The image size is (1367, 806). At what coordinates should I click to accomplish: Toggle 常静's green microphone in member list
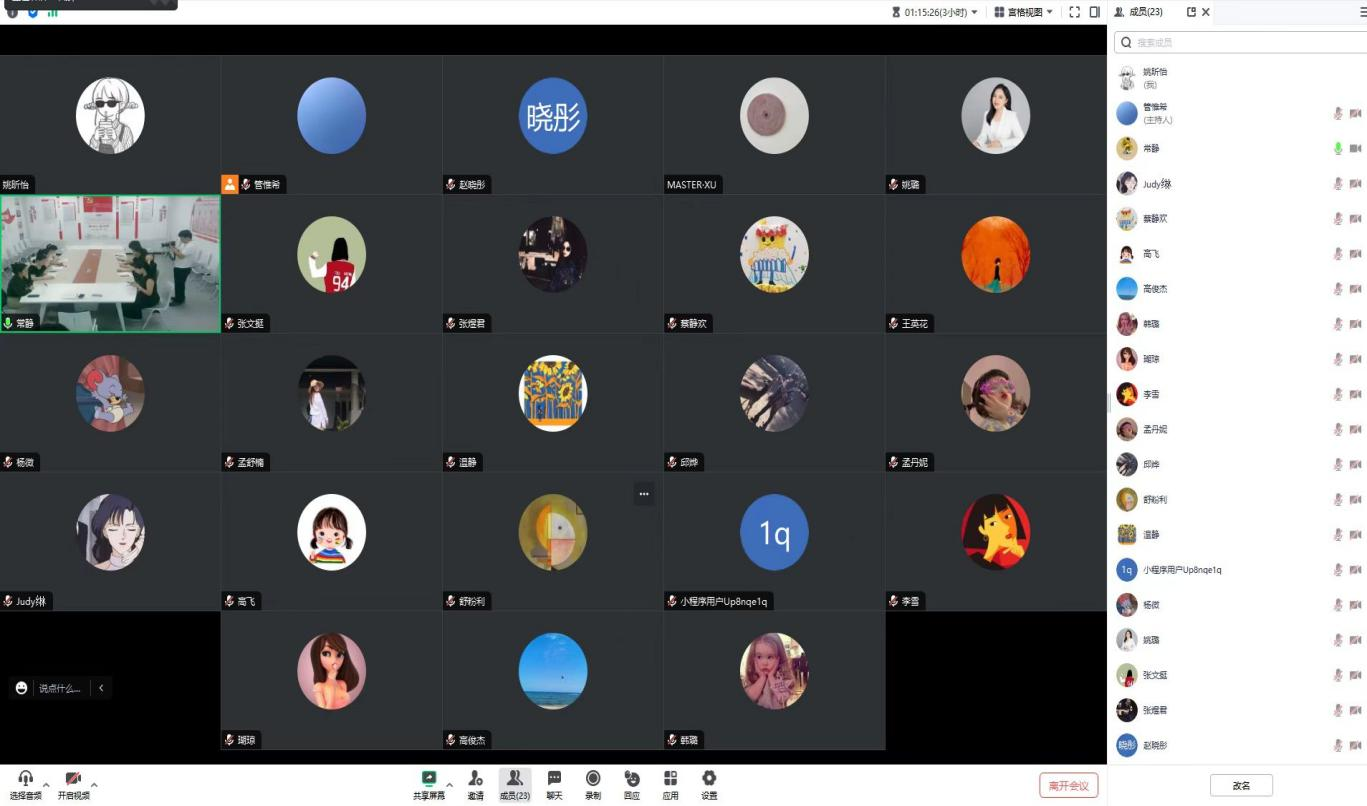point(1338,148)
